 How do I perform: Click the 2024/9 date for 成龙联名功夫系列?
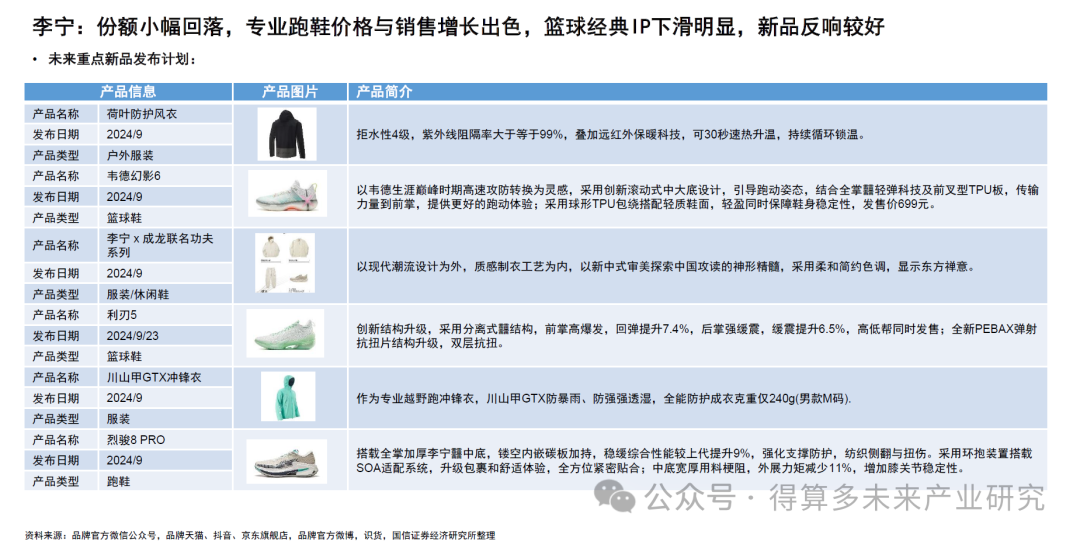coord(125,274)
